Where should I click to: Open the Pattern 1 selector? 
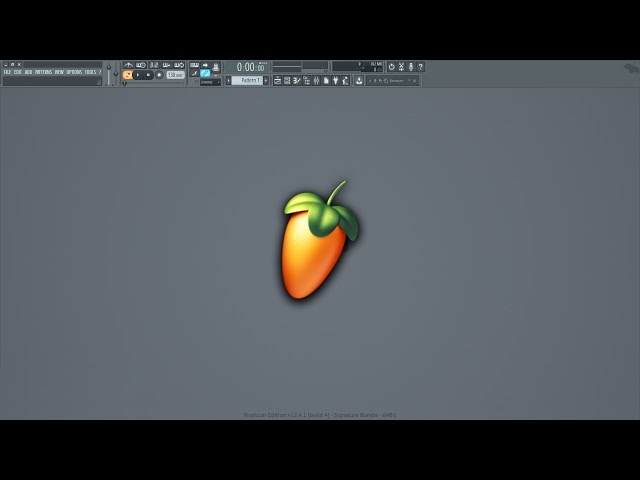(x=247, y=80)
